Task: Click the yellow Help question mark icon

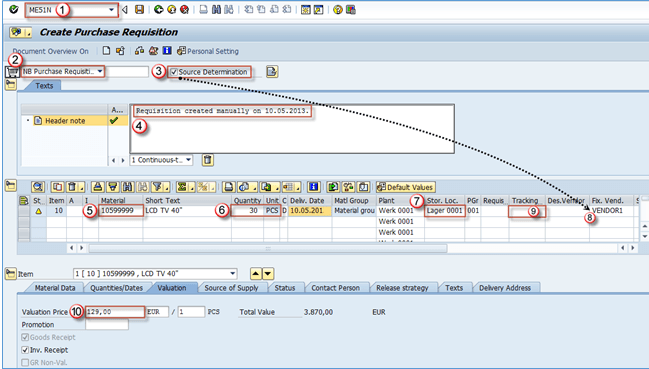Action: click(x=338, y=9)
